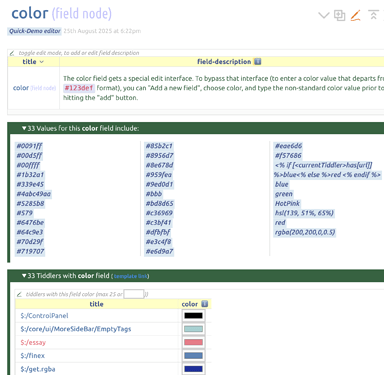The width and height of the screenshot is (384, 375).
Task: Select the HotPink color value
Action: coord(287,203)
